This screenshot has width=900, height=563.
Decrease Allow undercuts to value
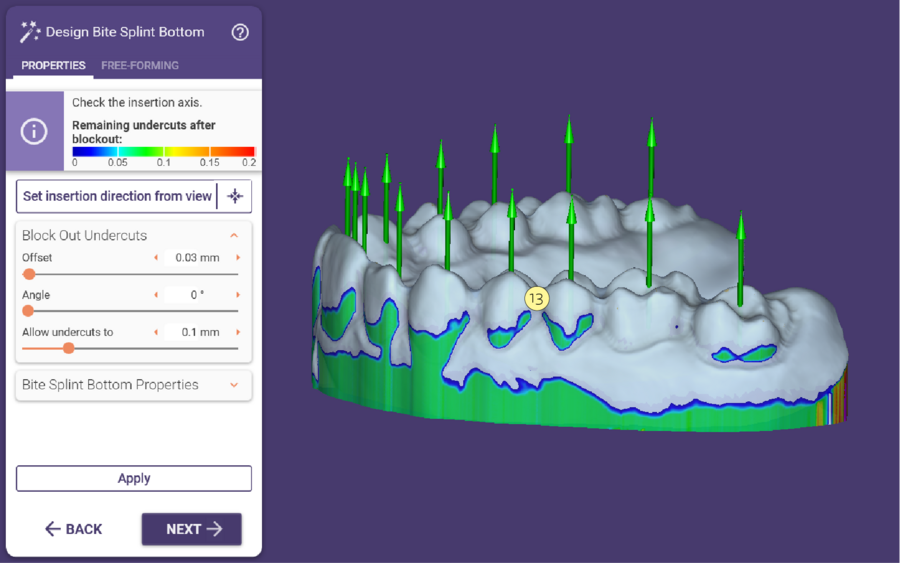[156, 332]
